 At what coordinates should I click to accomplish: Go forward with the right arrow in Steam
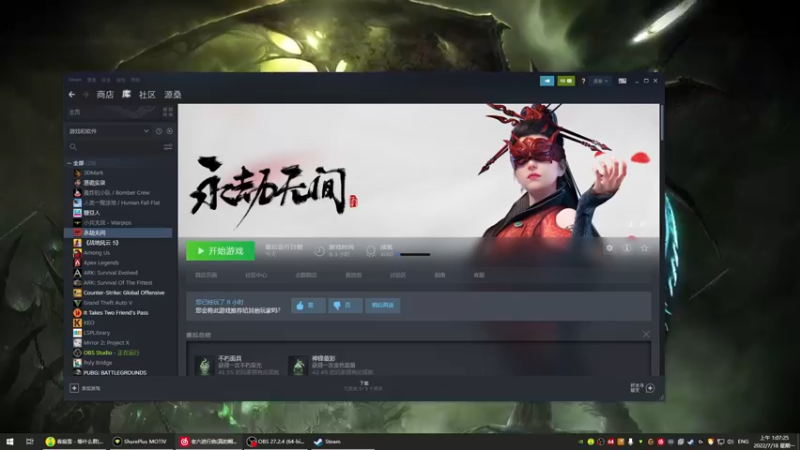tap(85, 94)
